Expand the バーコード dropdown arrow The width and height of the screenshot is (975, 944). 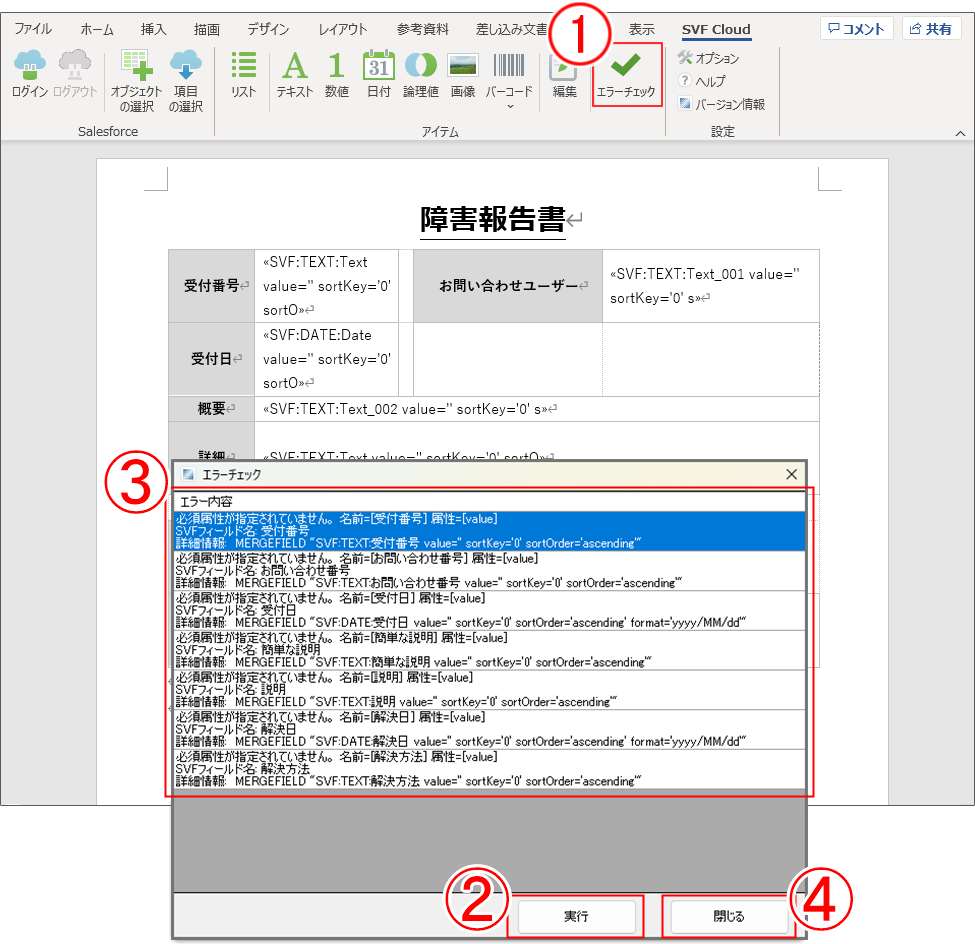tap(510, 105)
